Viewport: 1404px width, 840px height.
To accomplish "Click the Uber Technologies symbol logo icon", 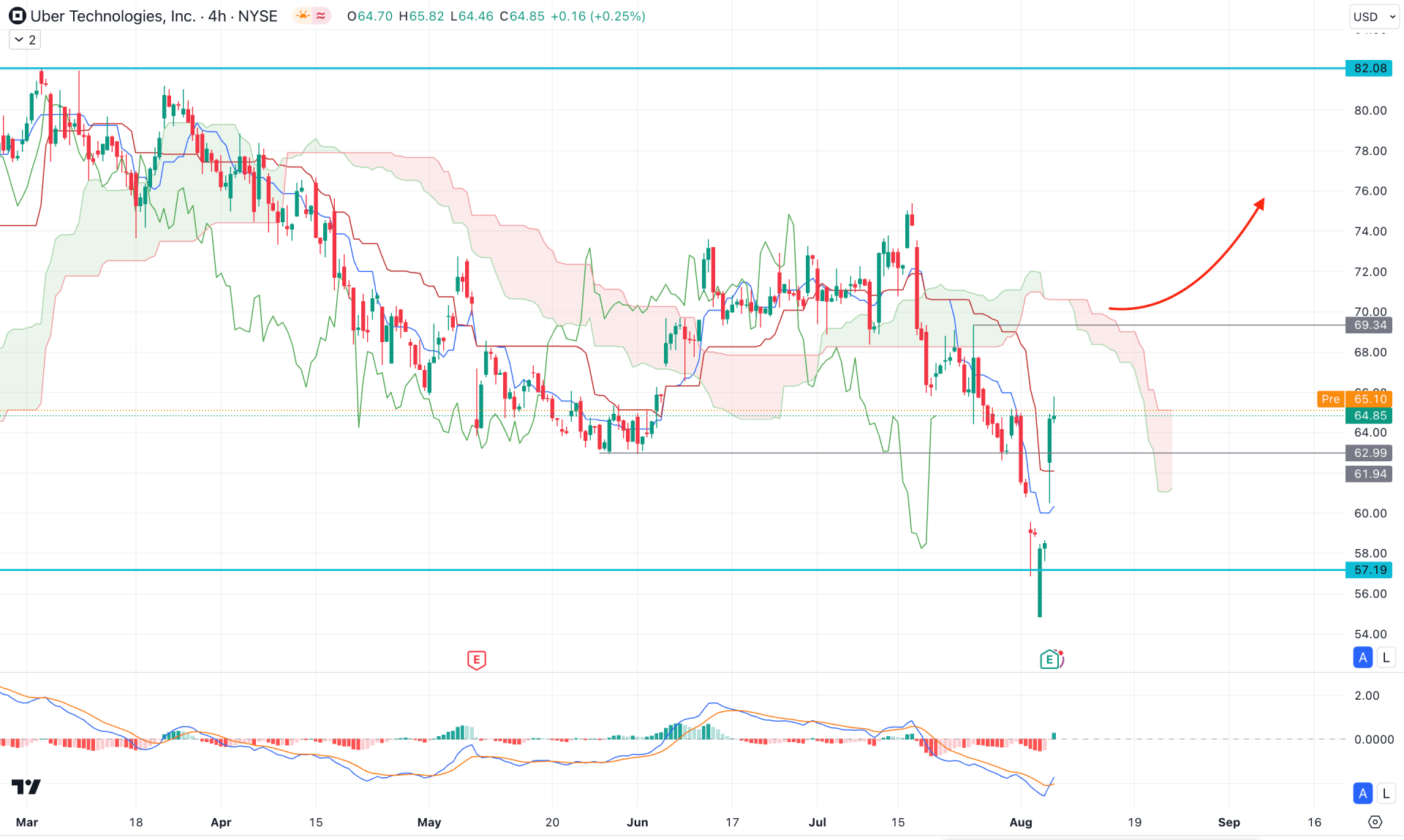I will (x=17, y=16).
